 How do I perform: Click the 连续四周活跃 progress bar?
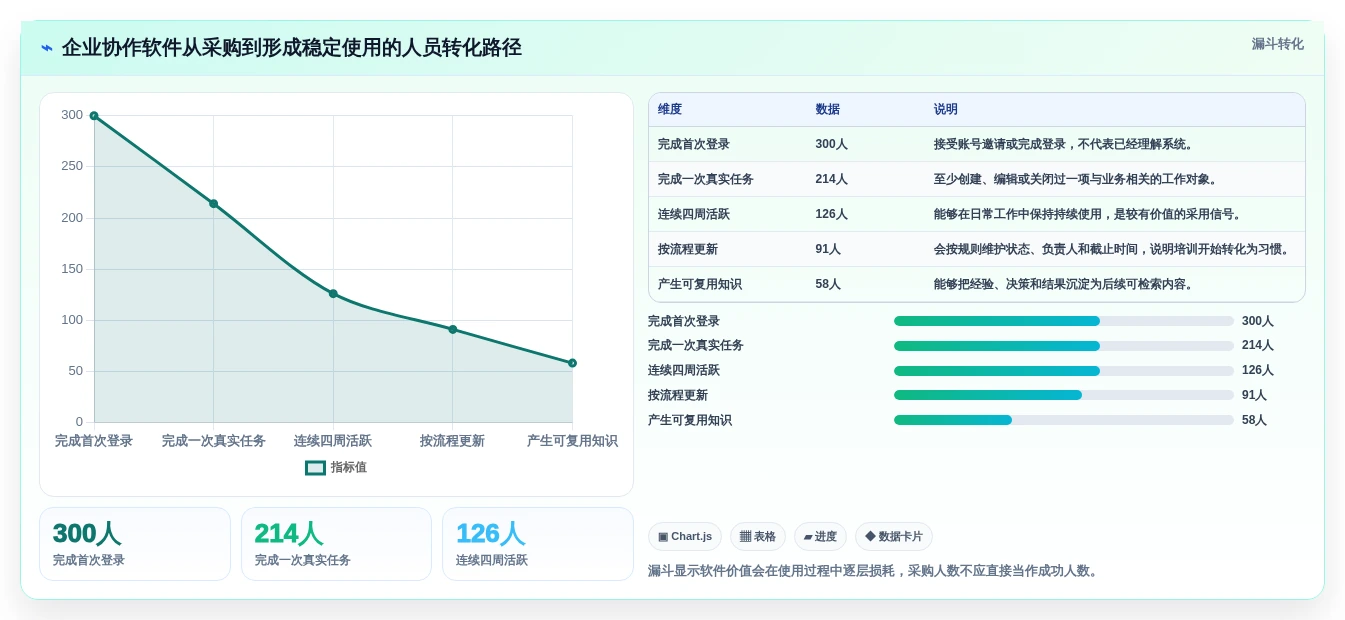coord(1064,371)
